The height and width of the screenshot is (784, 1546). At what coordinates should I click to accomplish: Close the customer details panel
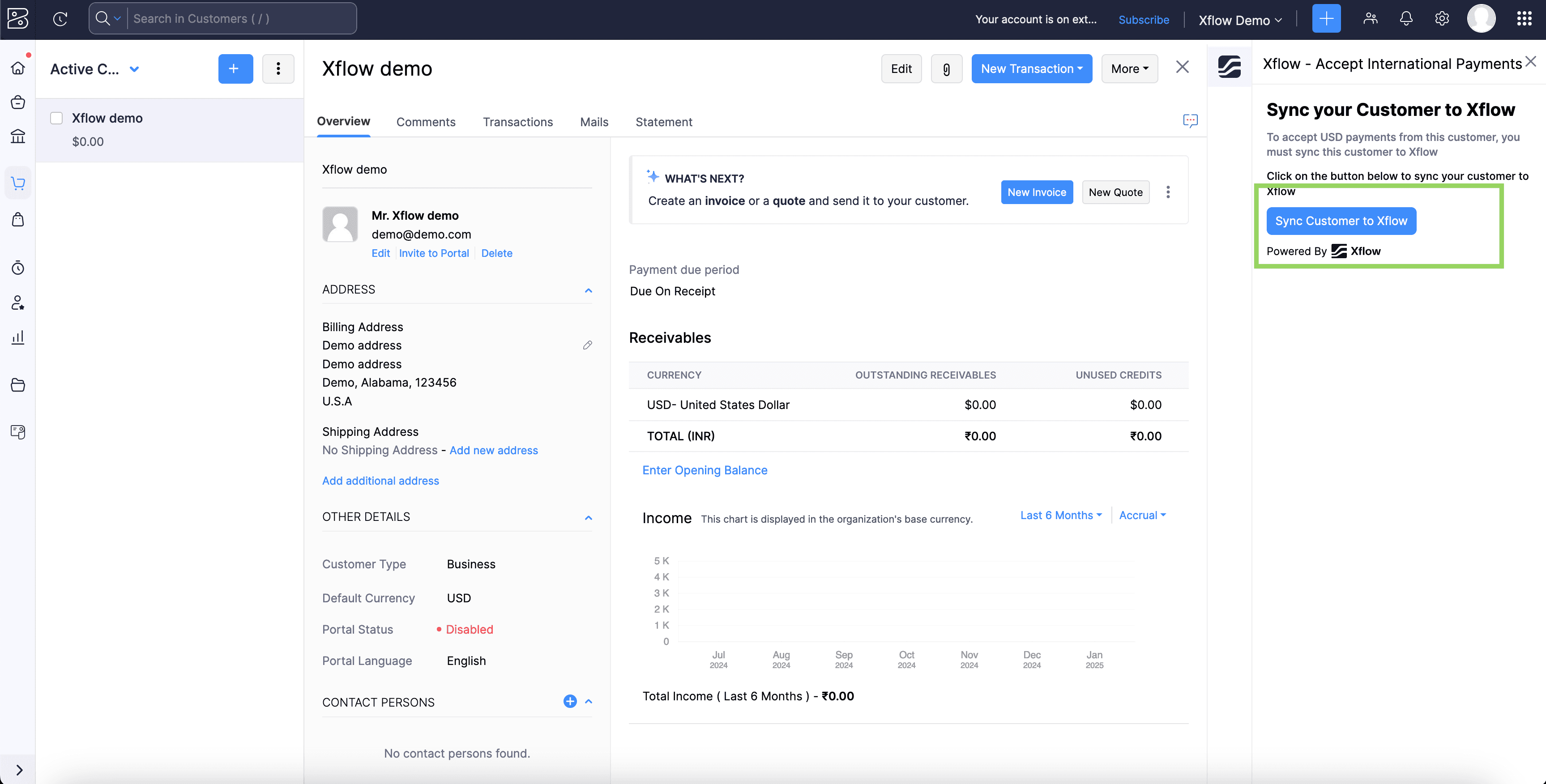tap(1182, 67)
